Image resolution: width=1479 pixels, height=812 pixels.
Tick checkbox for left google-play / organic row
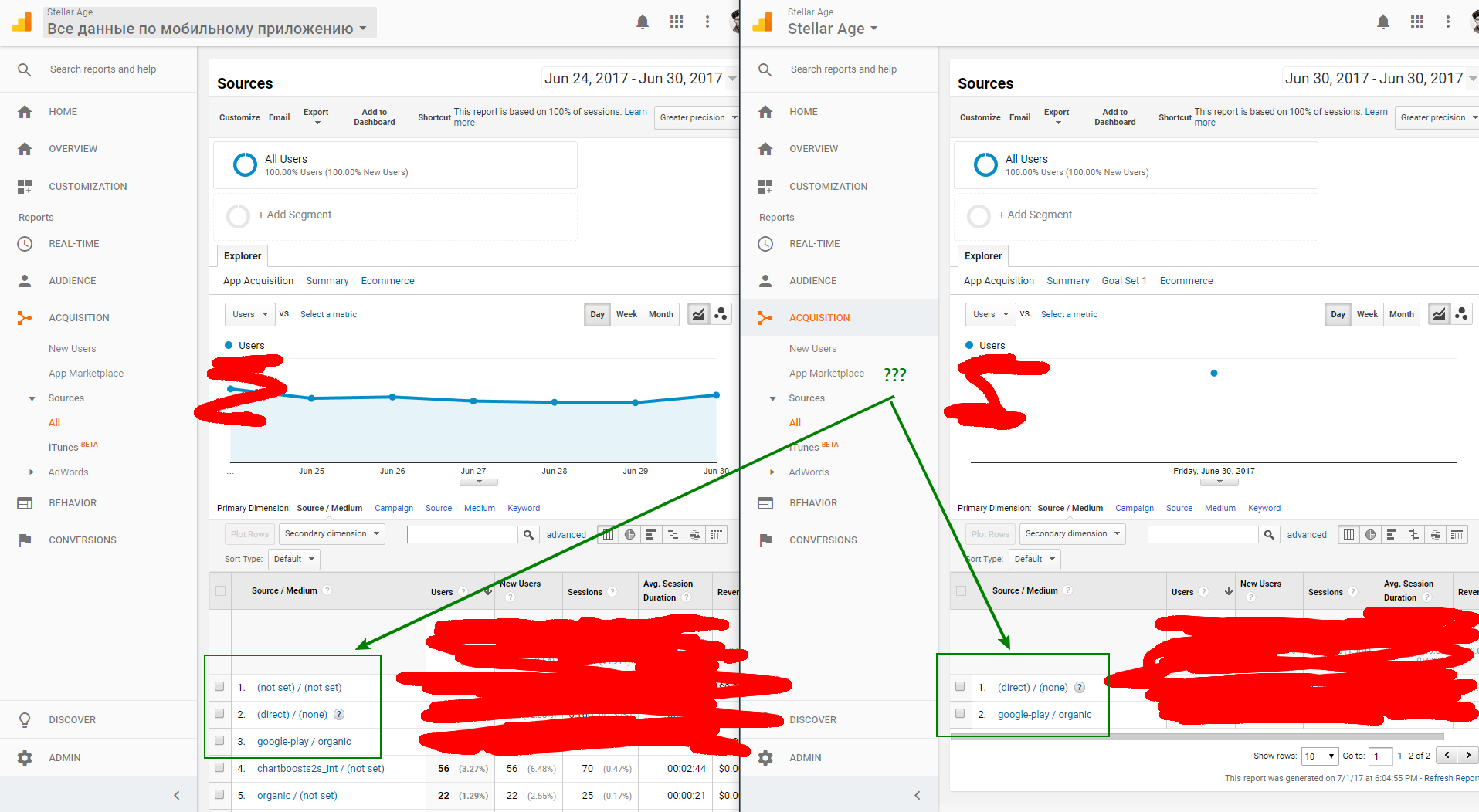(x=219, y=741)
